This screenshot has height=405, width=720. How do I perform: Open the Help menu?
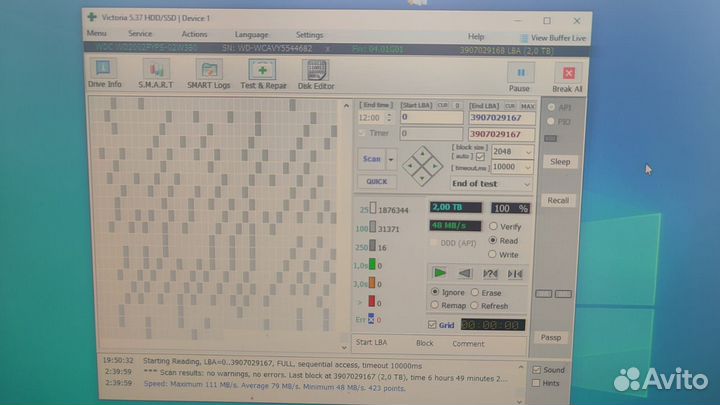tap(476, 36)
